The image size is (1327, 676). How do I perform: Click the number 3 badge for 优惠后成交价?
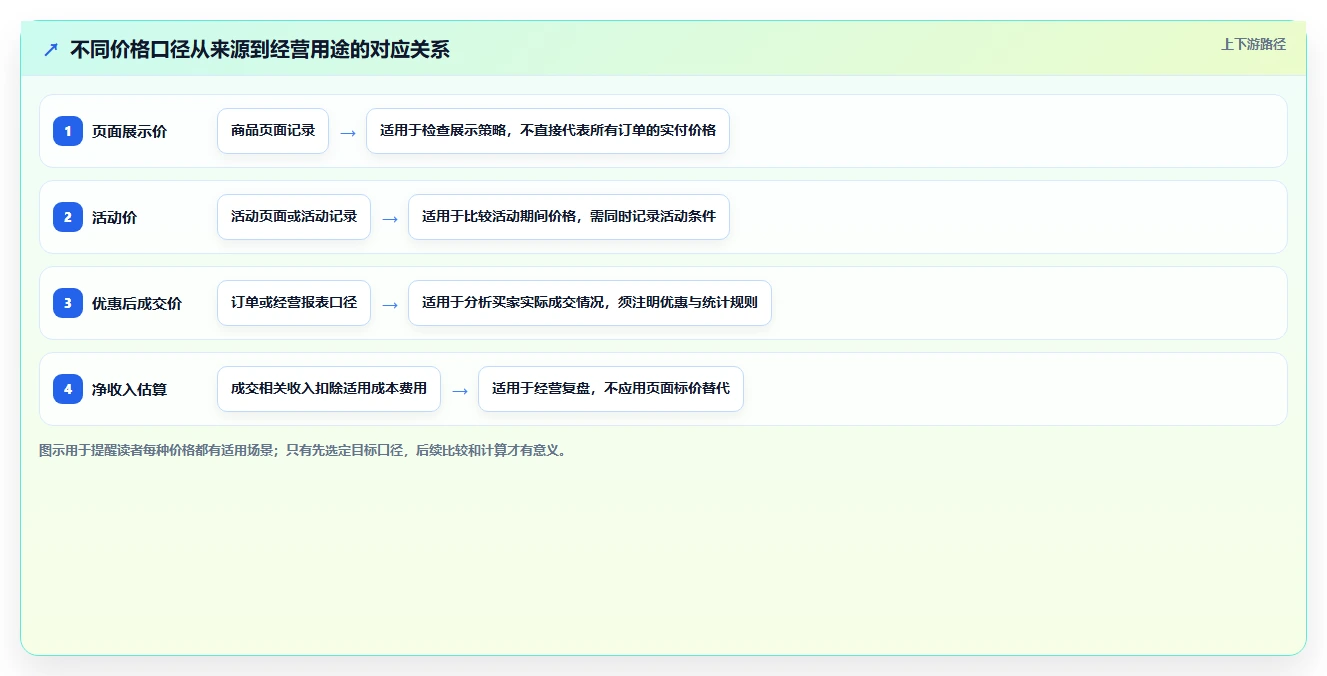coord(68,303)
